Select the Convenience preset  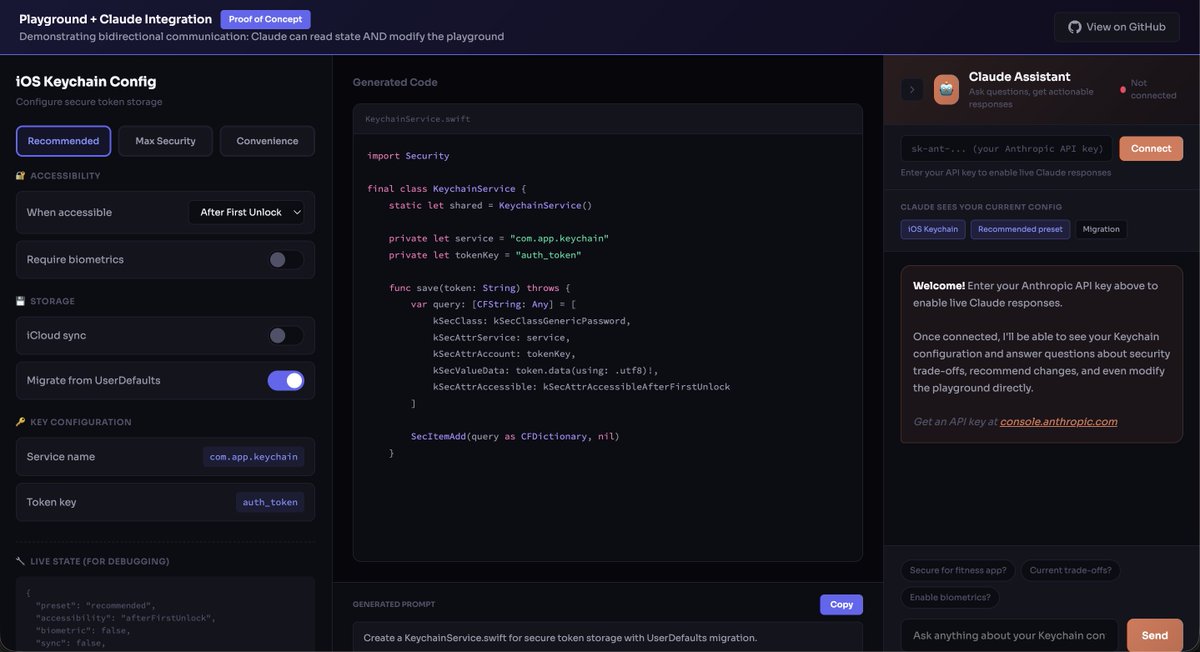point(267,141)
